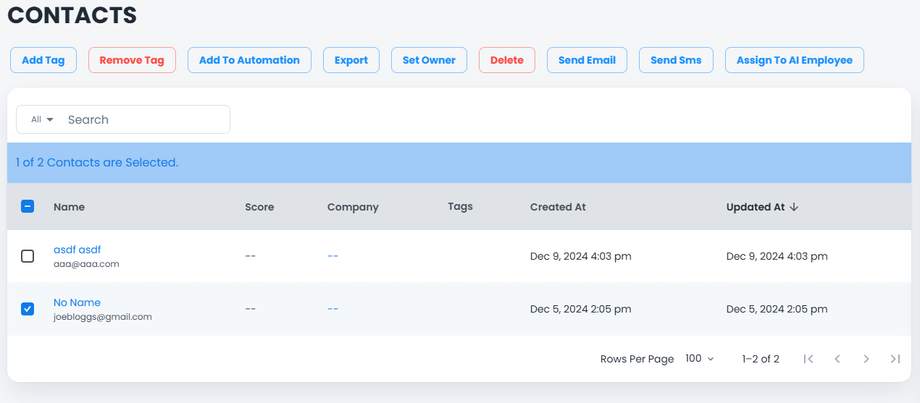Sort by Name column header

coord(69,207)
